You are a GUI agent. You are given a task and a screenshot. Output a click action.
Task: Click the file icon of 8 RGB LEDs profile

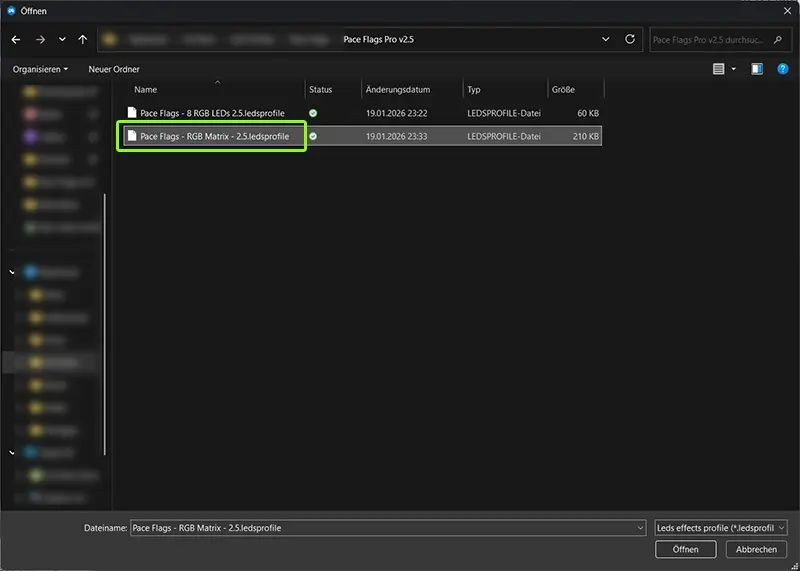(132, 112)
